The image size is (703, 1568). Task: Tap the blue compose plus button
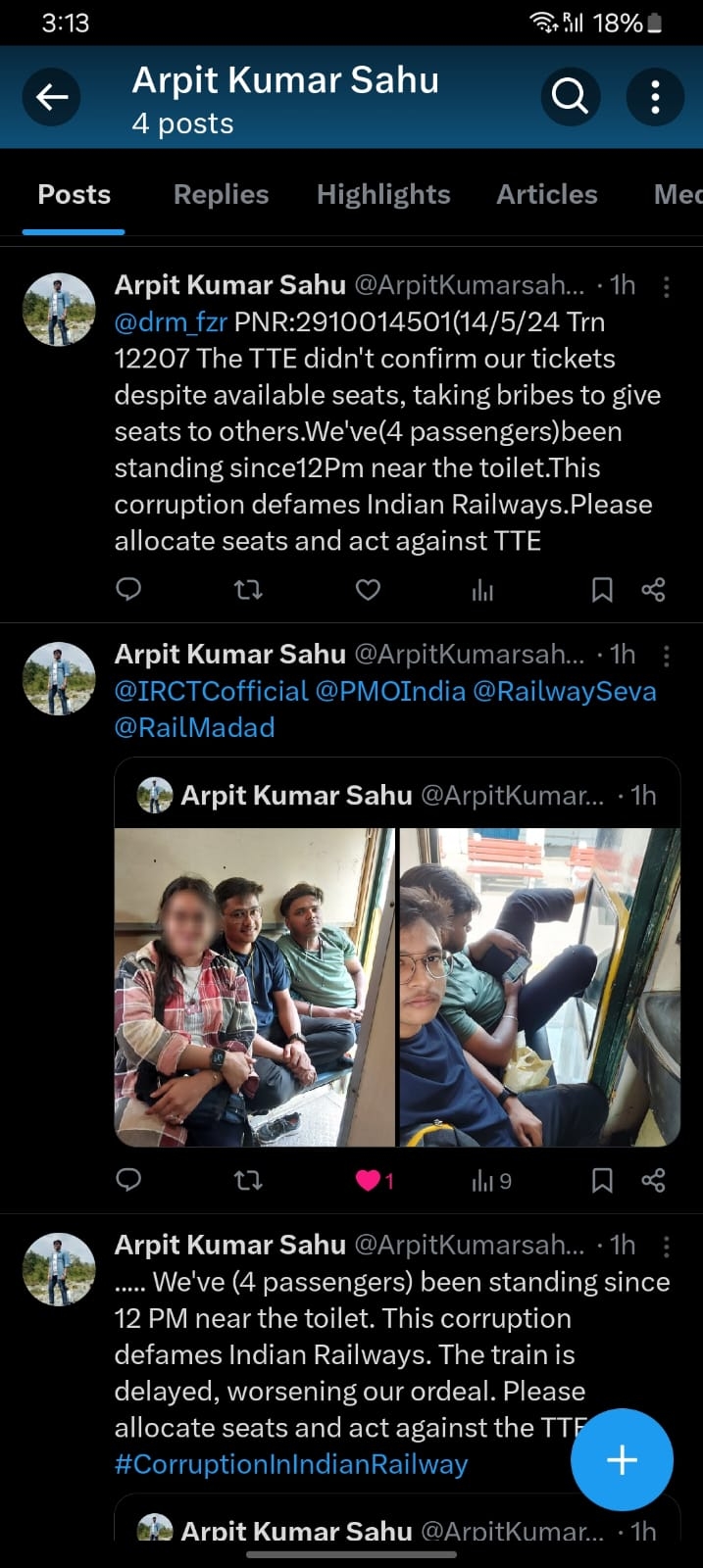[622, 1459]
